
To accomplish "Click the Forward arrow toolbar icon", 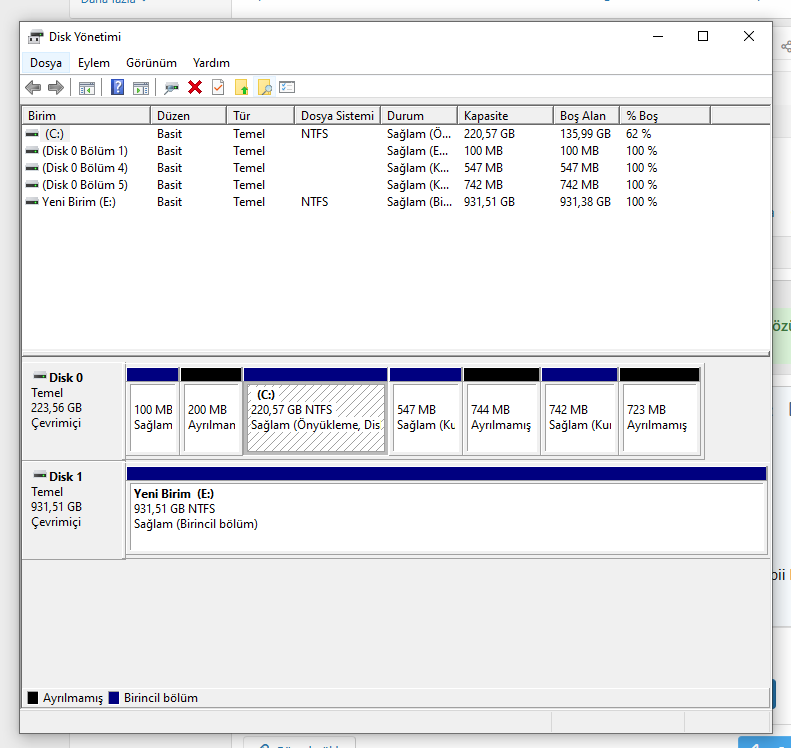I will tap(55, 88).
